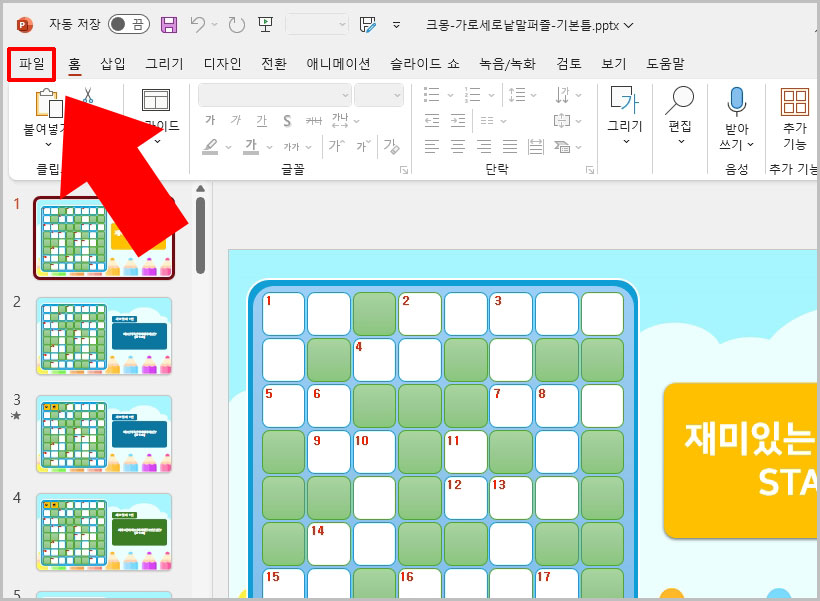This screenshot has height=601, width=820.
Task: Click the Add-ins grid icon
Action: coord(795,101)
